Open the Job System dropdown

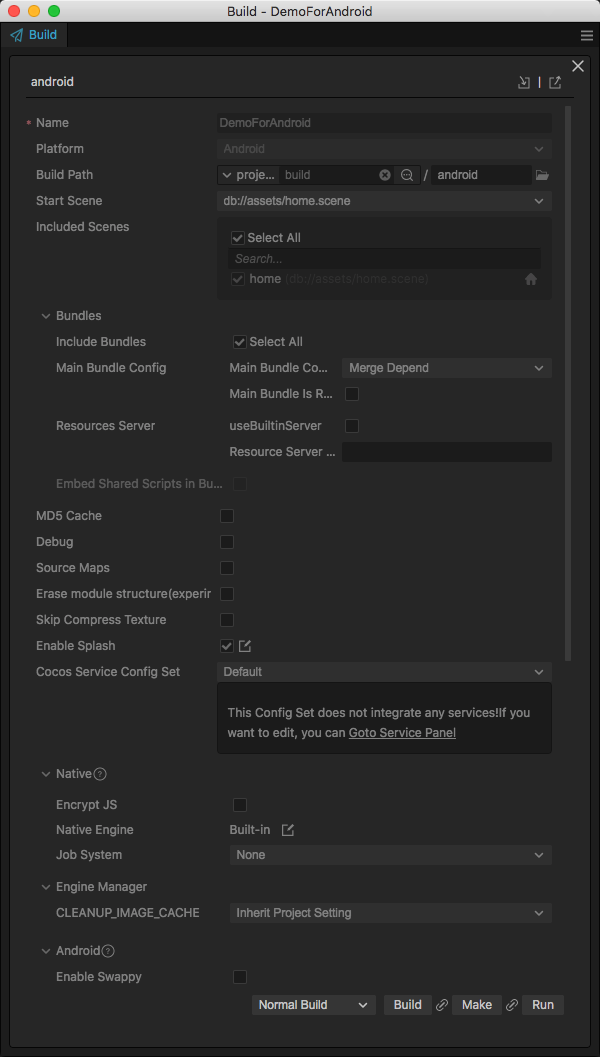(390, 855)
